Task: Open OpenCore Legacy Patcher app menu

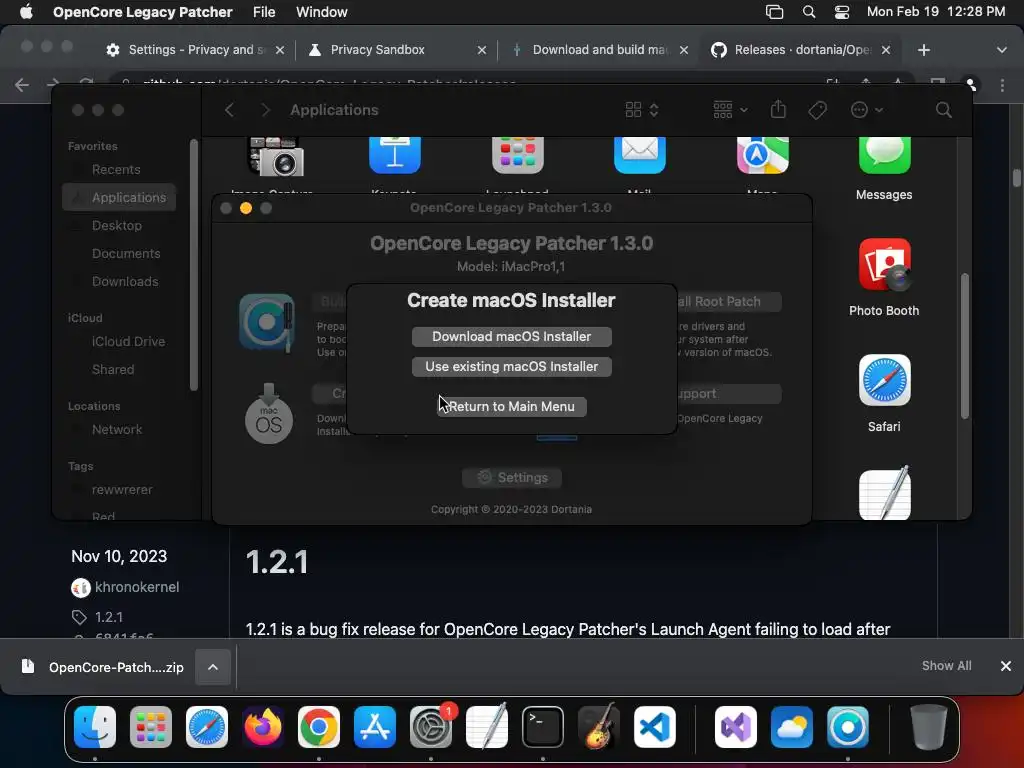Action: [142, 12]
